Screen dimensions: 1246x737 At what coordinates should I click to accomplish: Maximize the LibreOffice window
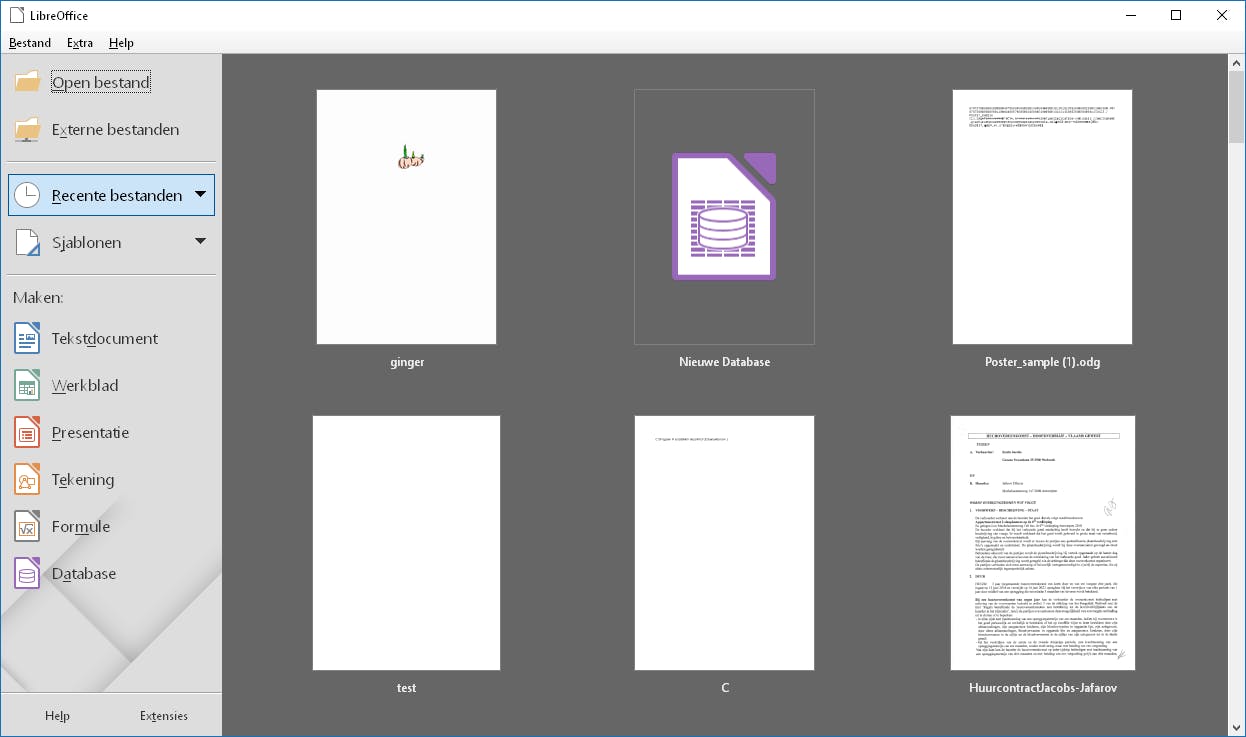1176,15
